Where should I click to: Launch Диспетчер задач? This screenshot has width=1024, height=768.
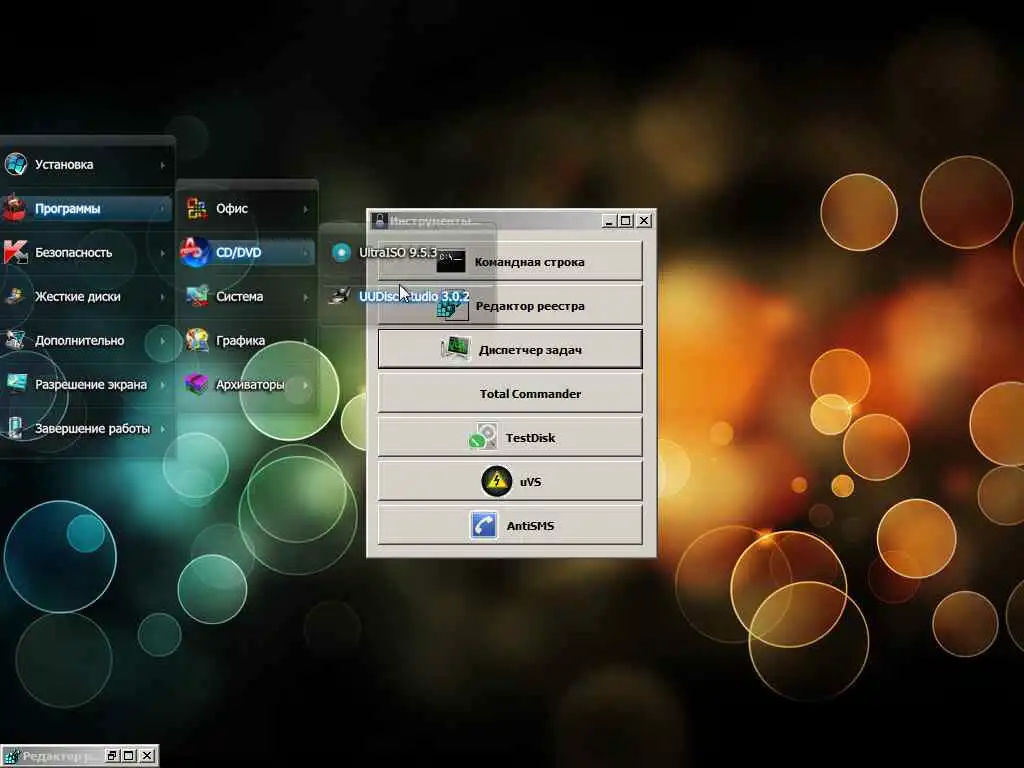coord(510,349)
